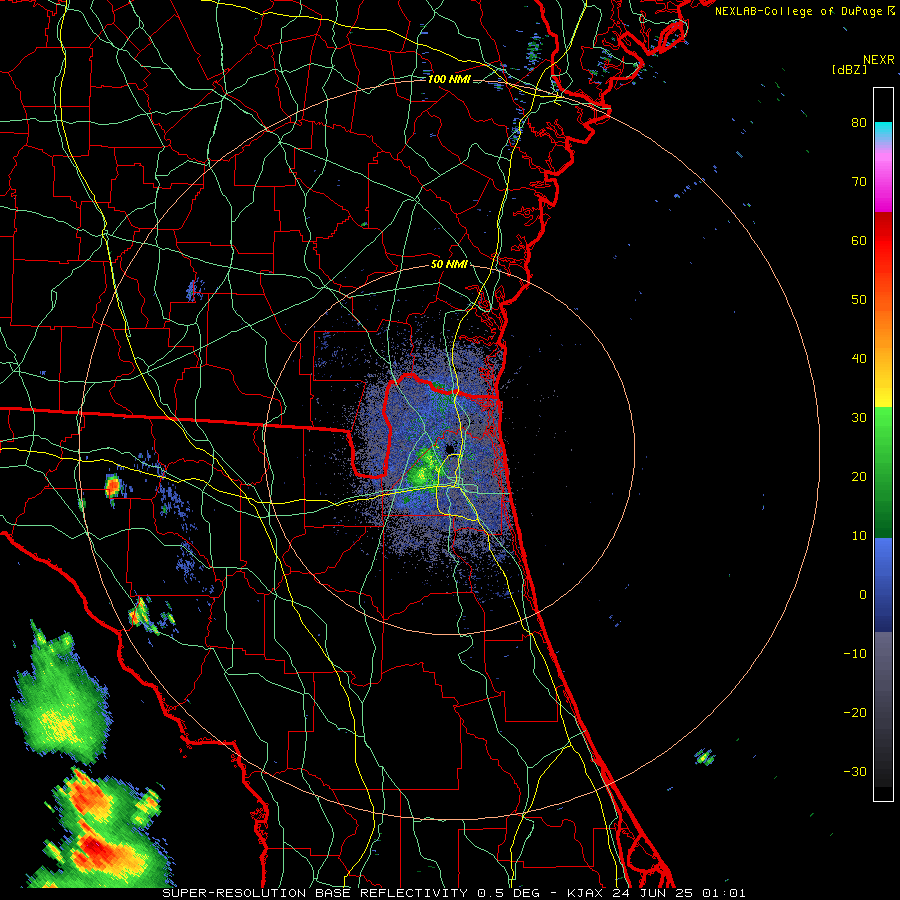The width and height of the screenshot is (900, 900).
Task: Click the cyan segment of the color bar
Action: pyautogui.click(x=883, y=131)
